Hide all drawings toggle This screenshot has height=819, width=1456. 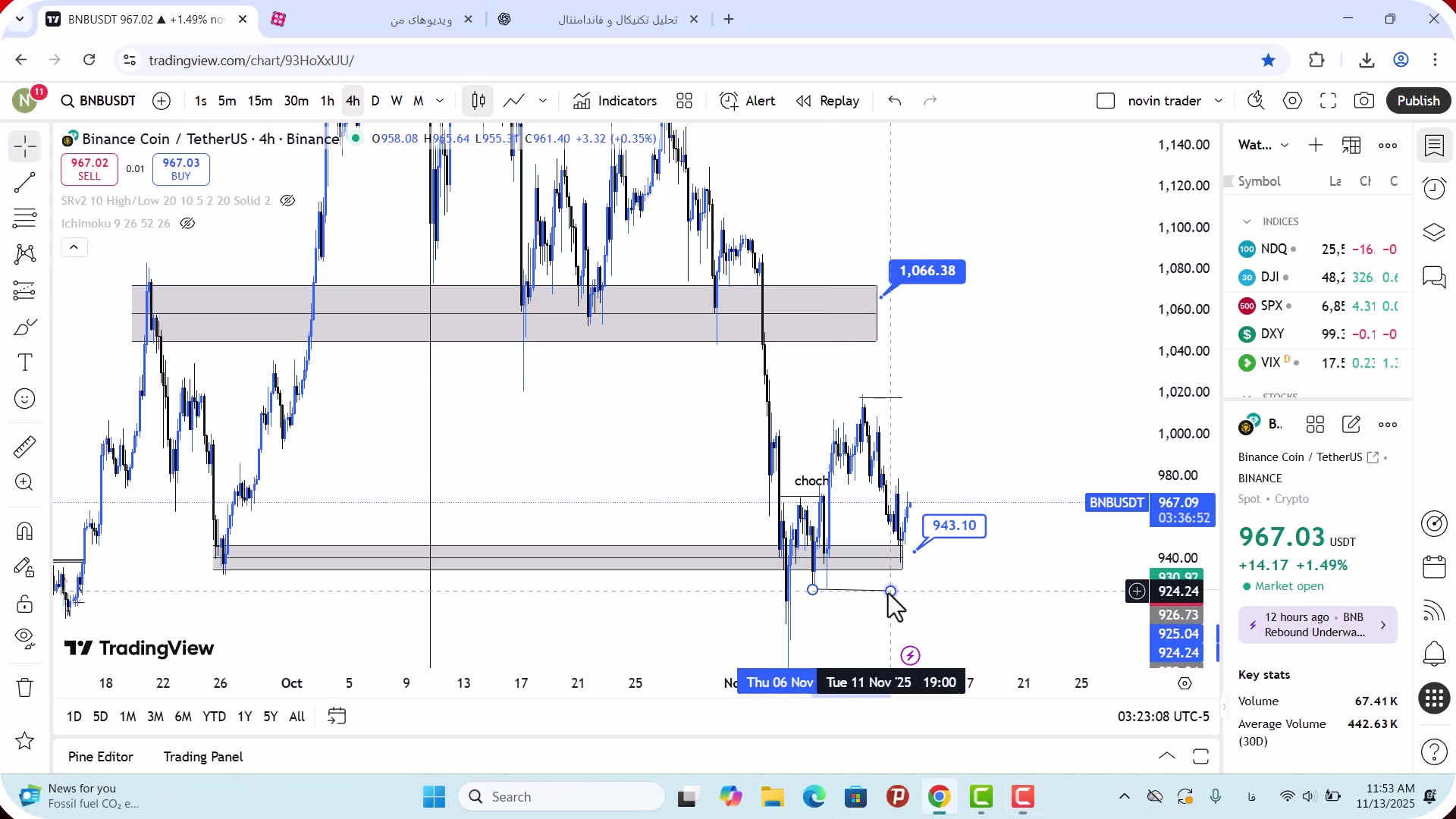24,639
